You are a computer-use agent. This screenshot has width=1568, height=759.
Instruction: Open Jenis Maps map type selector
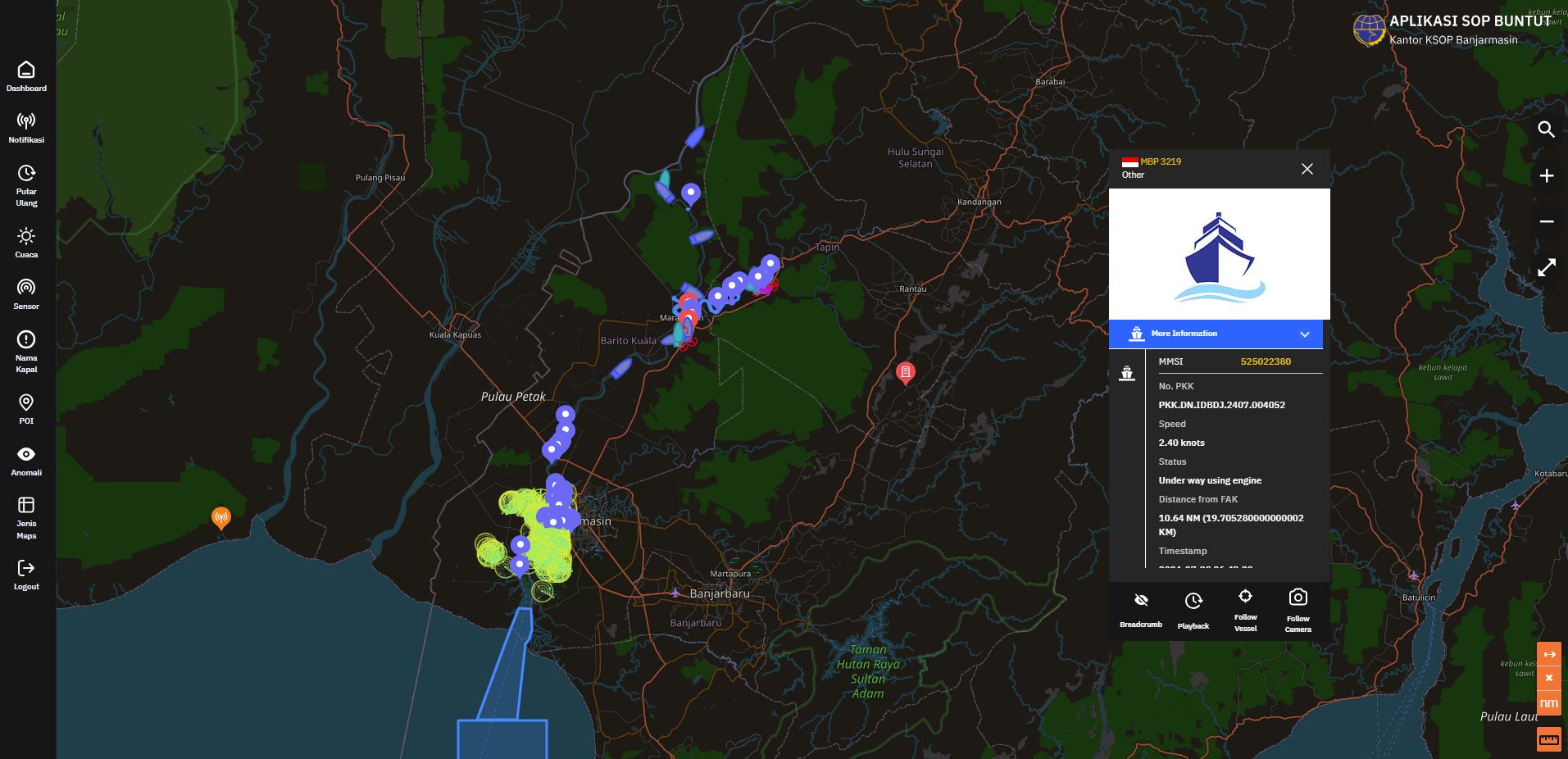point(26,518)
